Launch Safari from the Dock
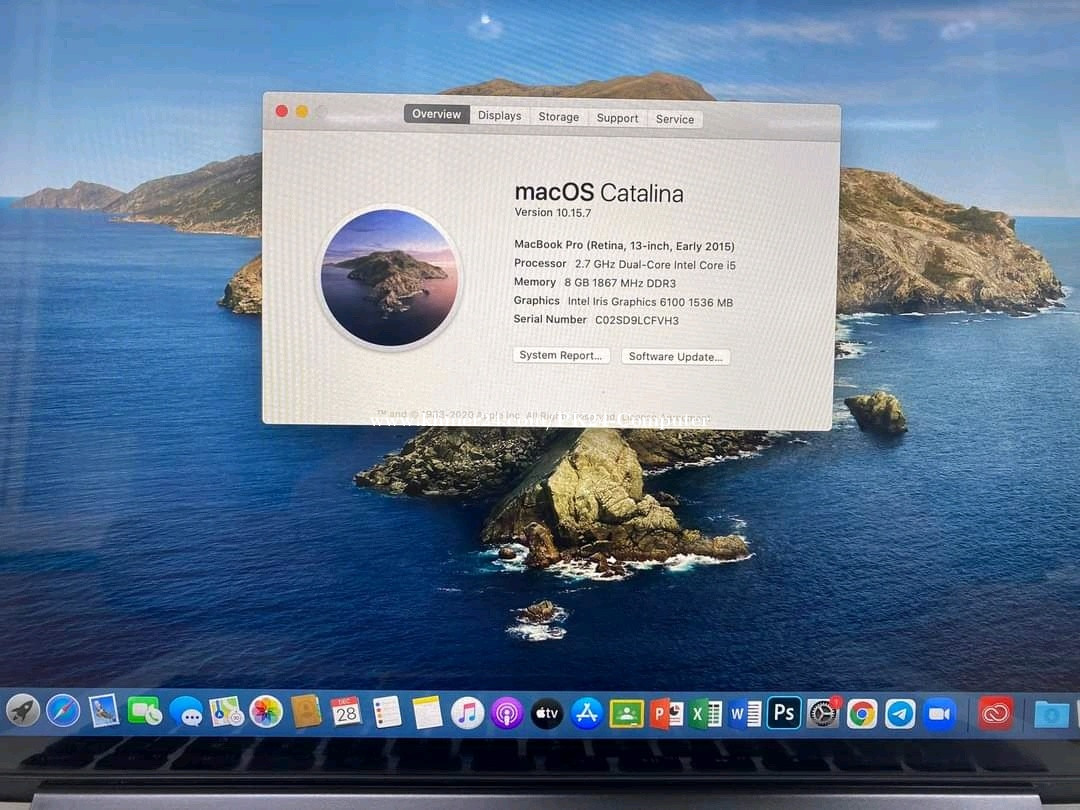Screen dimensions: 1080x810 tap(63, 711)
